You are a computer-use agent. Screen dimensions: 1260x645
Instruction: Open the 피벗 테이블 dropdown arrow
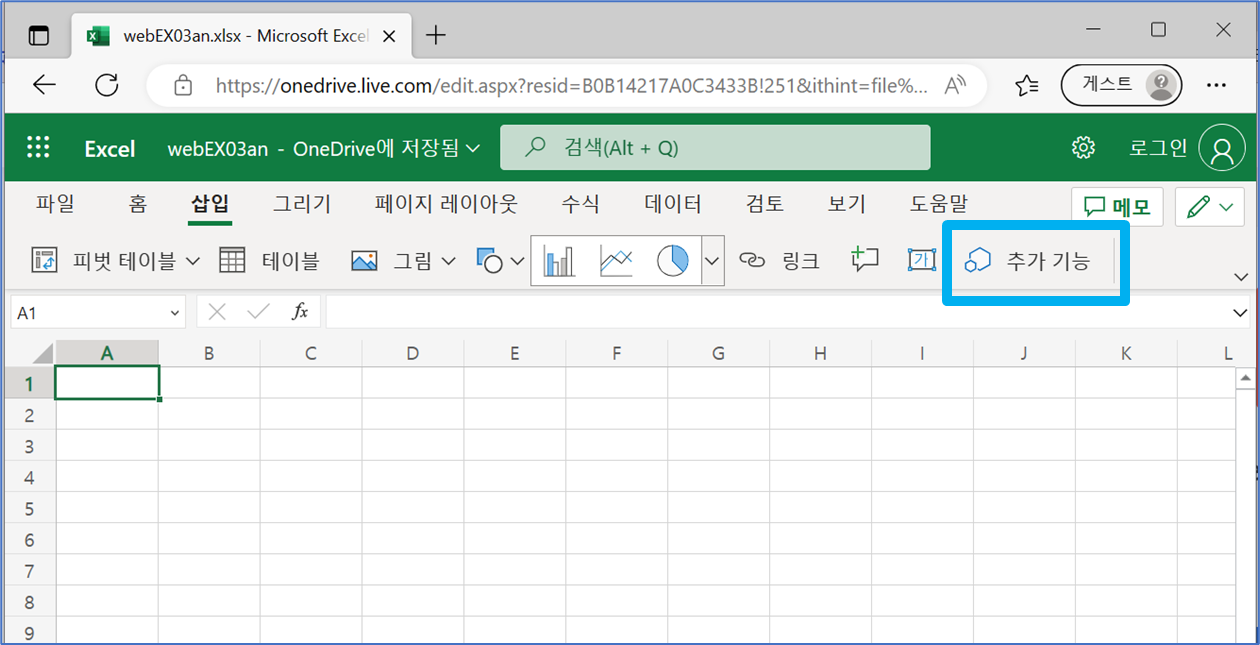pyautogui.click(x=193, y=260)
